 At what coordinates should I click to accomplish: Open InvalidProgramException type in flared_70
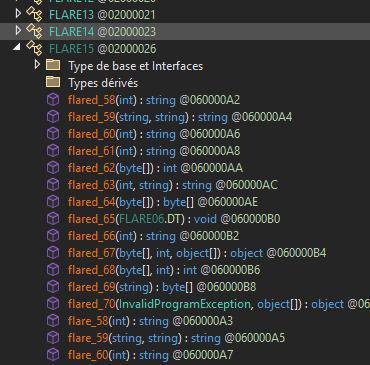click(185, 304)
